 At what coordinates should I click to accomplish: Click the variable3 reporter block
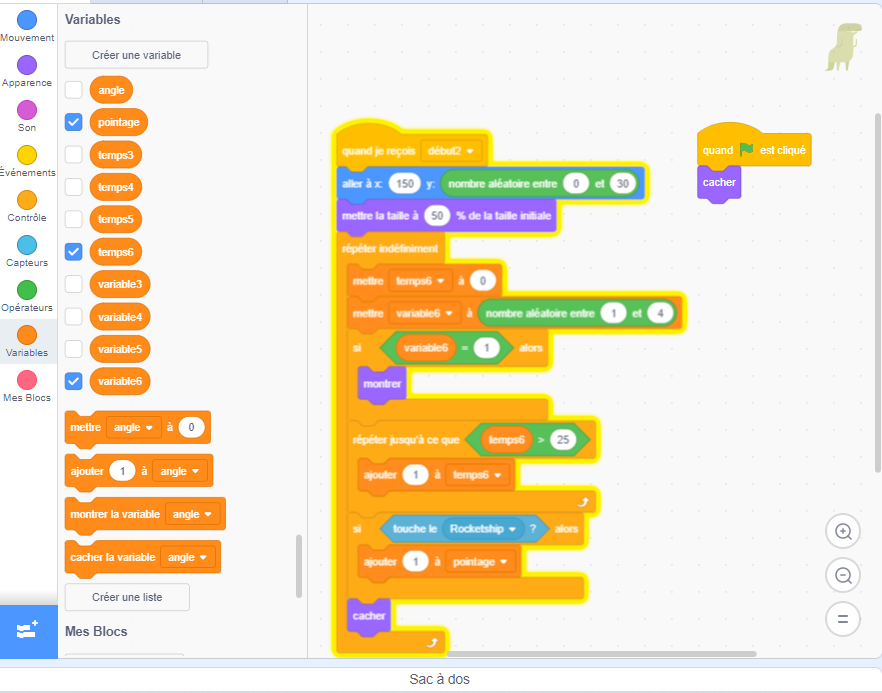click(120, 284)
